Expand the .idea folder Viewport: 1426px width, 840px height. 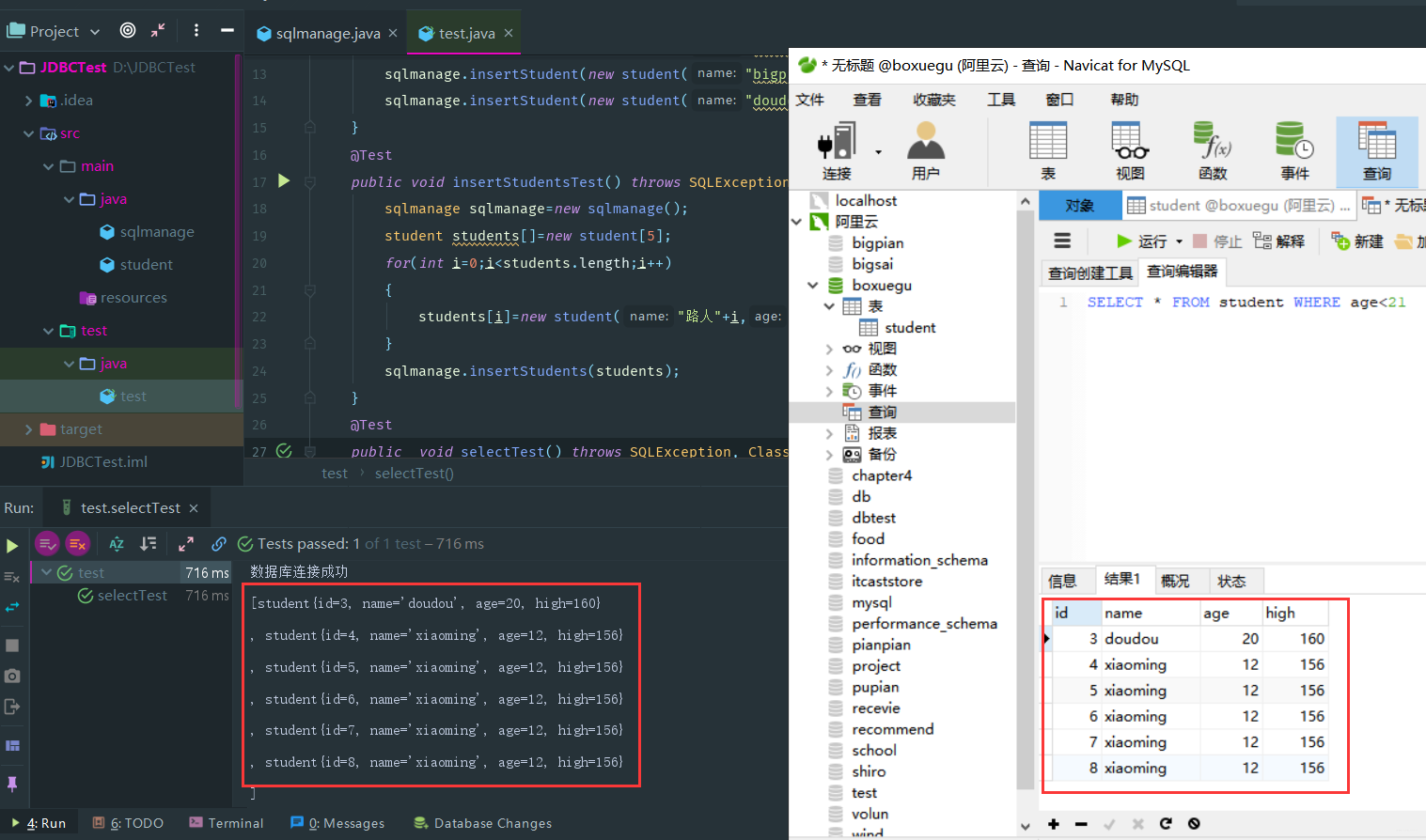29,101
